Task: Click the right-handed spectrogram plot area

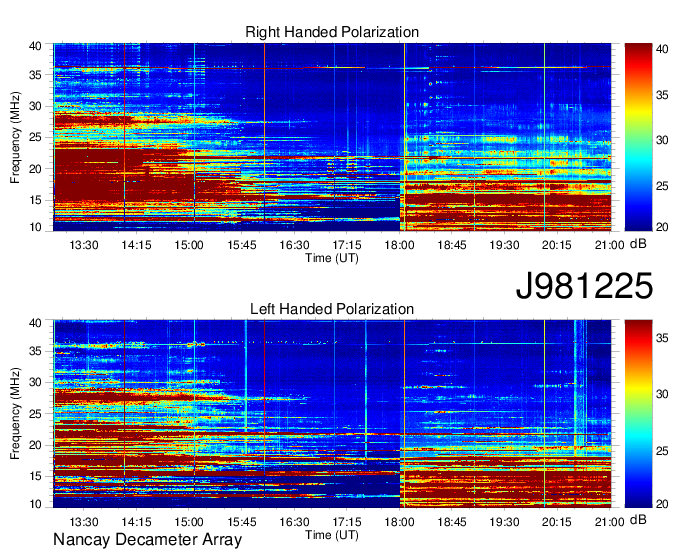Action: [x=332, y=137]
